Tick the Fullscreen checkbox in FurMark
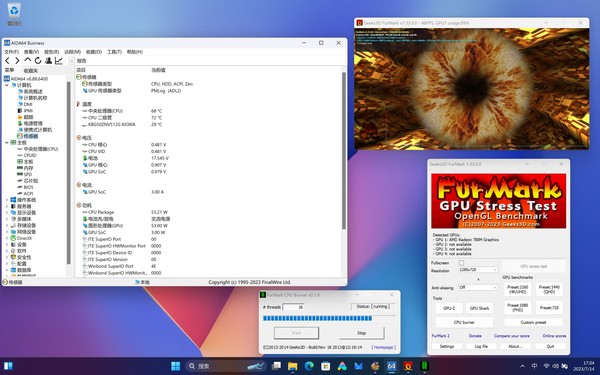Viewport: 600px width, 375px height. point(461,263)
